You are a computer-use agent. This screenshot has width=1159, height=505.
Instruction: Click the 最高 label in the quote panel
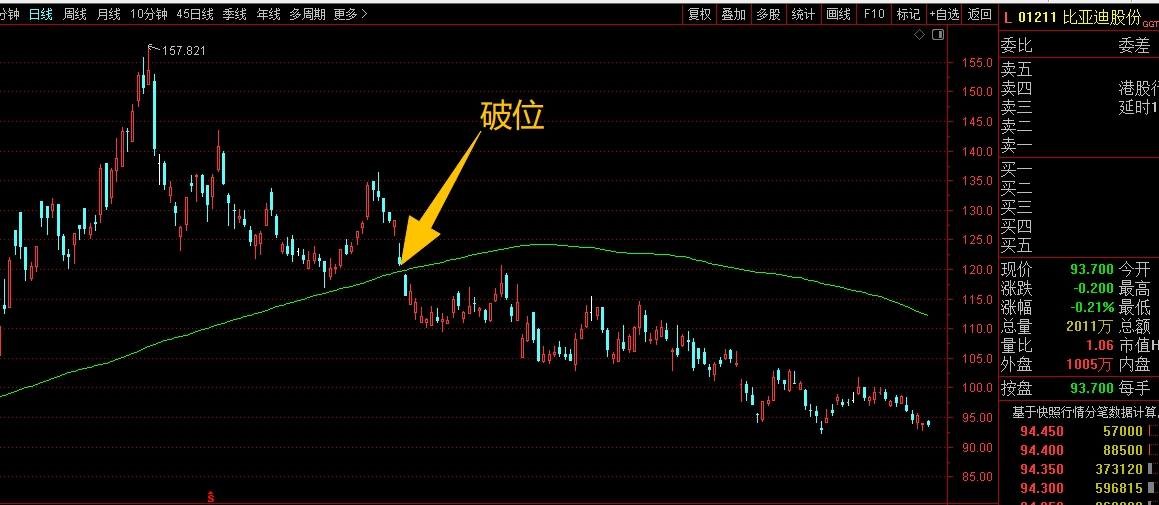coord(1135,288)
